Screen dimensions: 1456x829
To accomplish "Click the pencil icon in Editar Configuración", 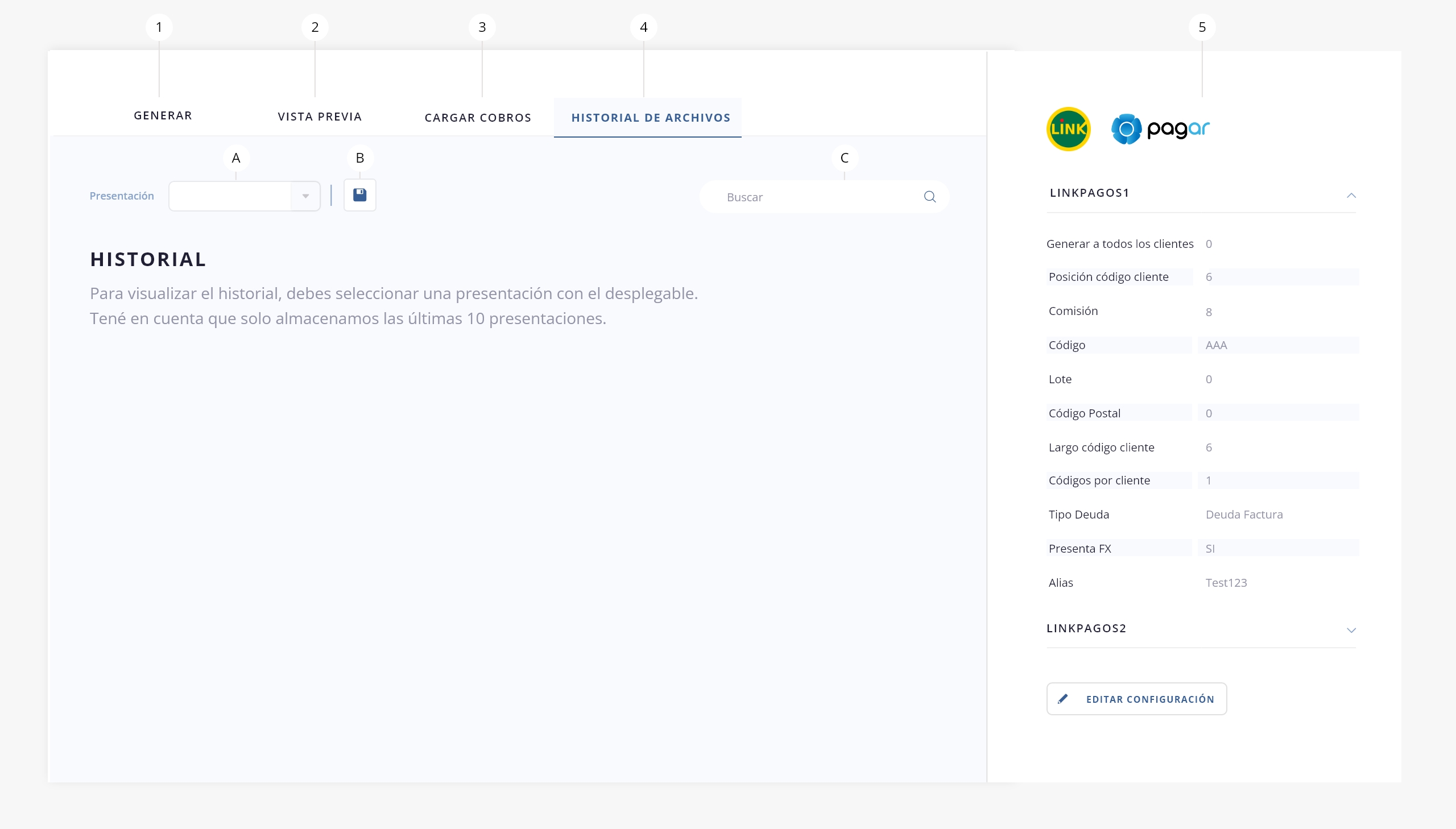I will [1062, 699].
